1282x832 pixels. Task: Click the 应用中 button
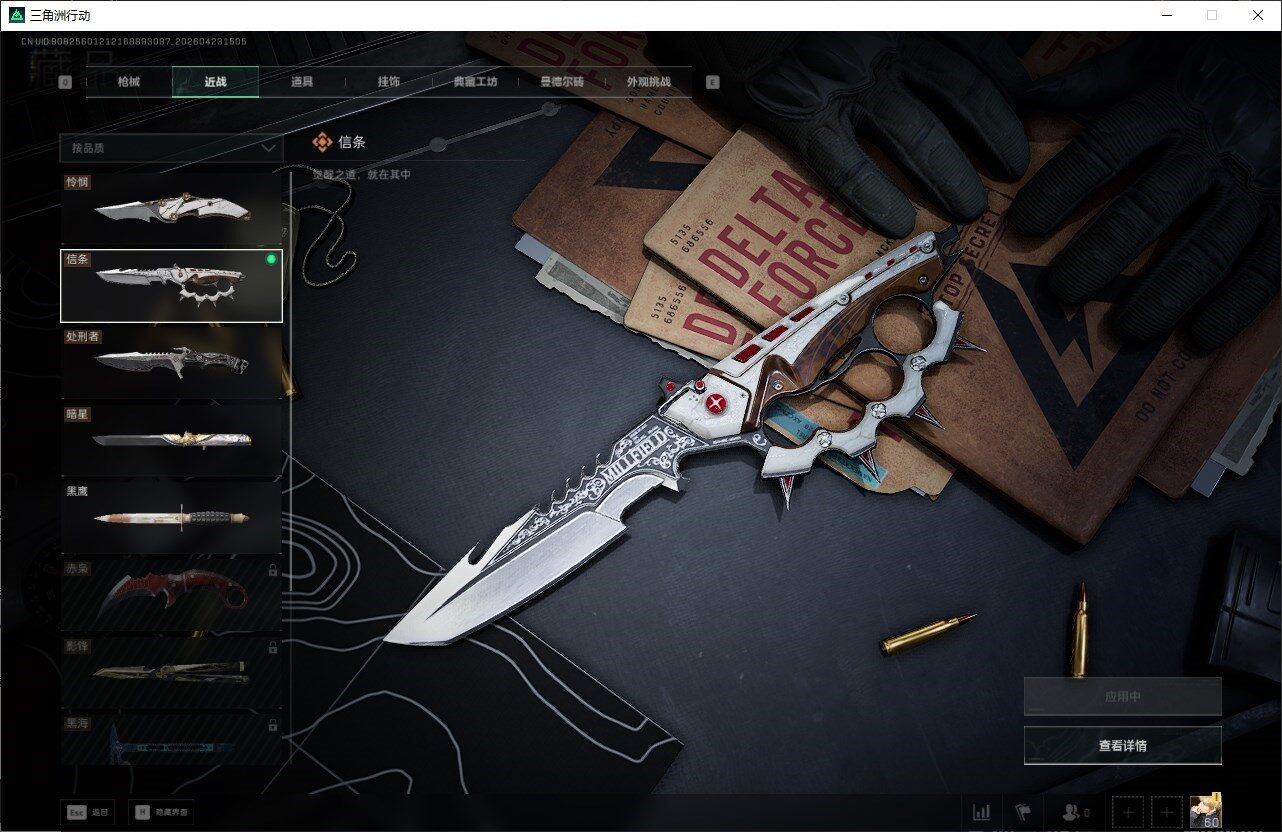1122,696
